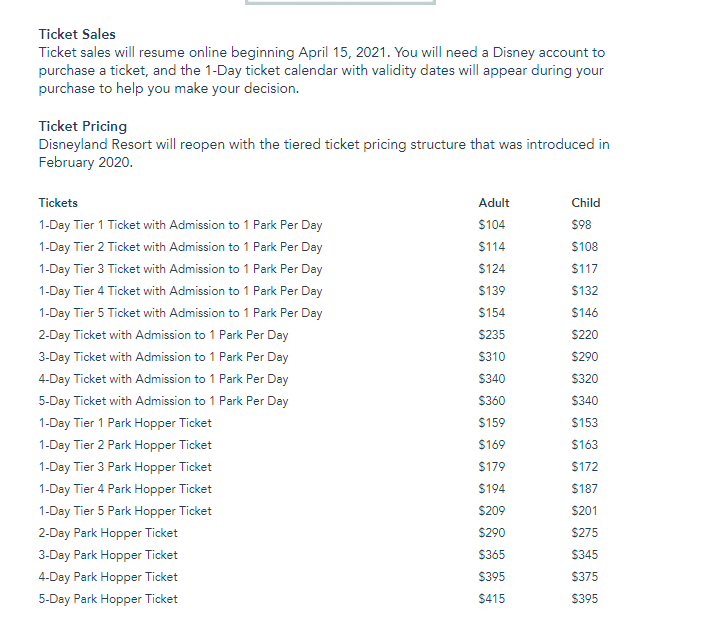Screen dimensions: 724x623
Task: Click 2-Day Ticket with Admission to 1 Park
Action: click(163, 335)
